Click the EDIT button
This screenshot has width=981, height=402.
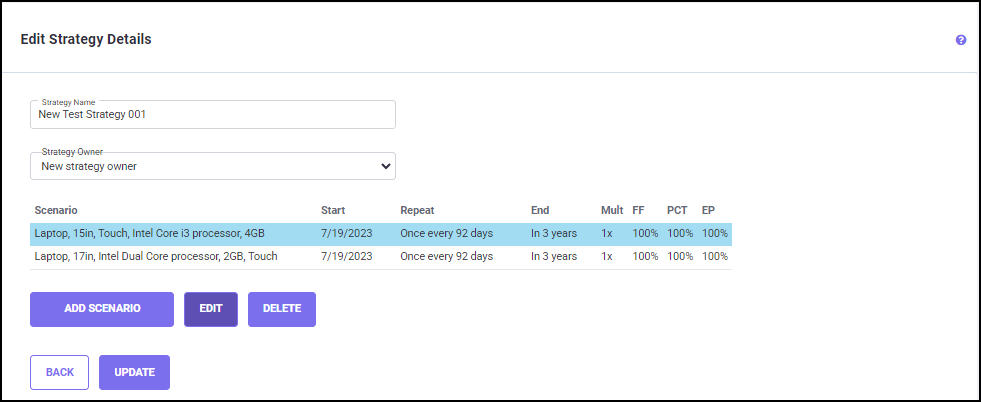(x=211, y=309)
